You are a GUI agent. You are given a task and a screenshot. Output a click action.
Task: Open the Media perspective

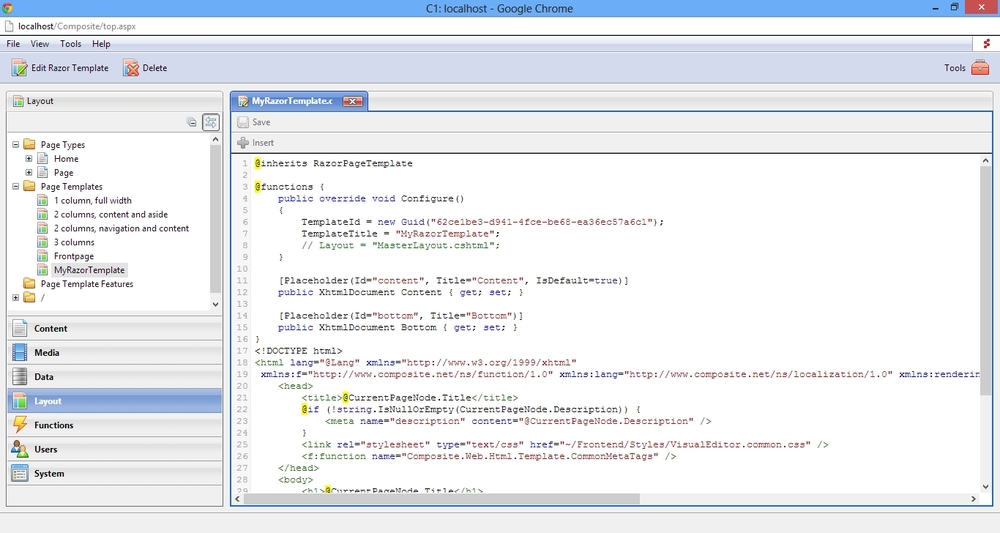click(x=46, y=352)
